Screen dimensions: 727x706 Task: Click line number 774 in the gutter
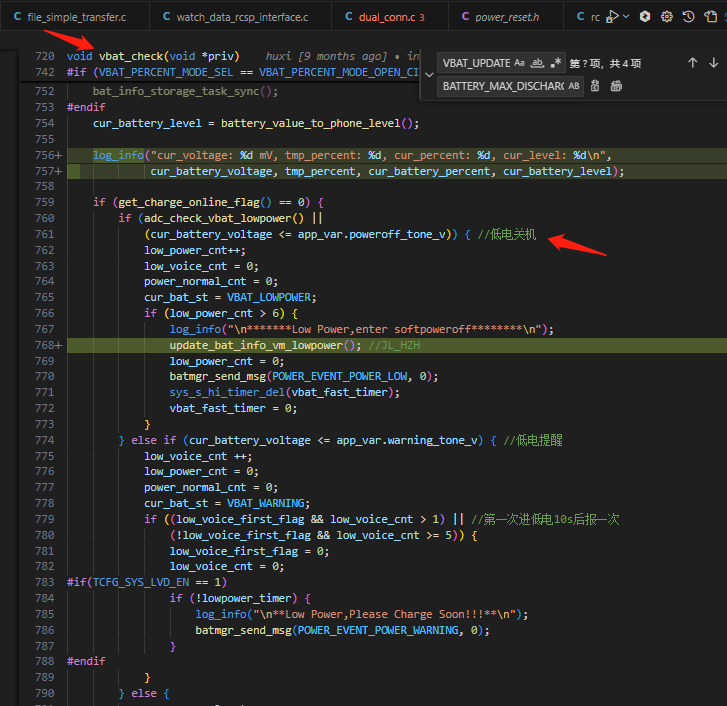point(45,440)
